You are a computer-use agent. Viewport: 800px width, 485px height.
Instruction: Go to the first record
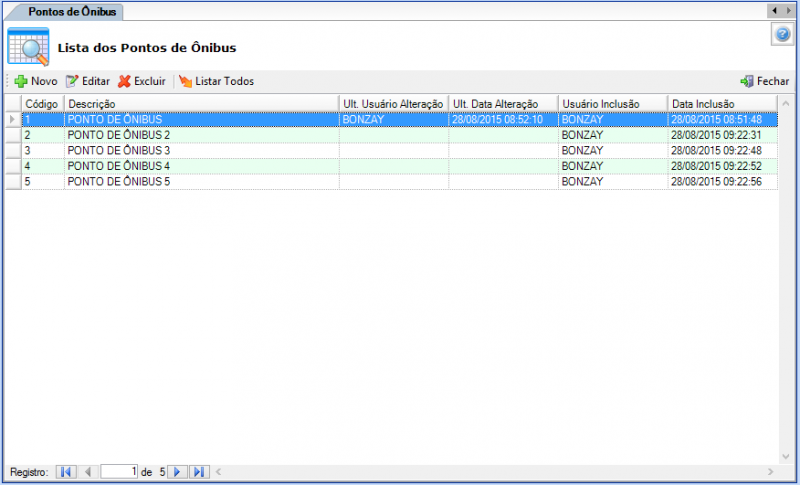click(x=66, y=471)
